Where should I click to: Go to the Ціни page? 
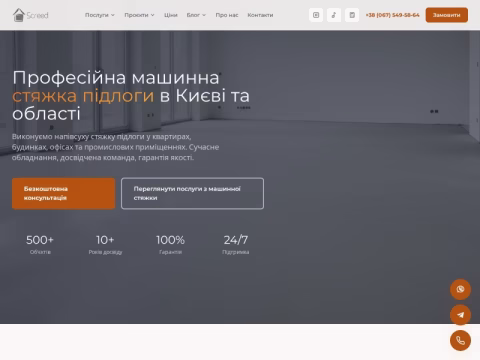(x=171, y=15)
